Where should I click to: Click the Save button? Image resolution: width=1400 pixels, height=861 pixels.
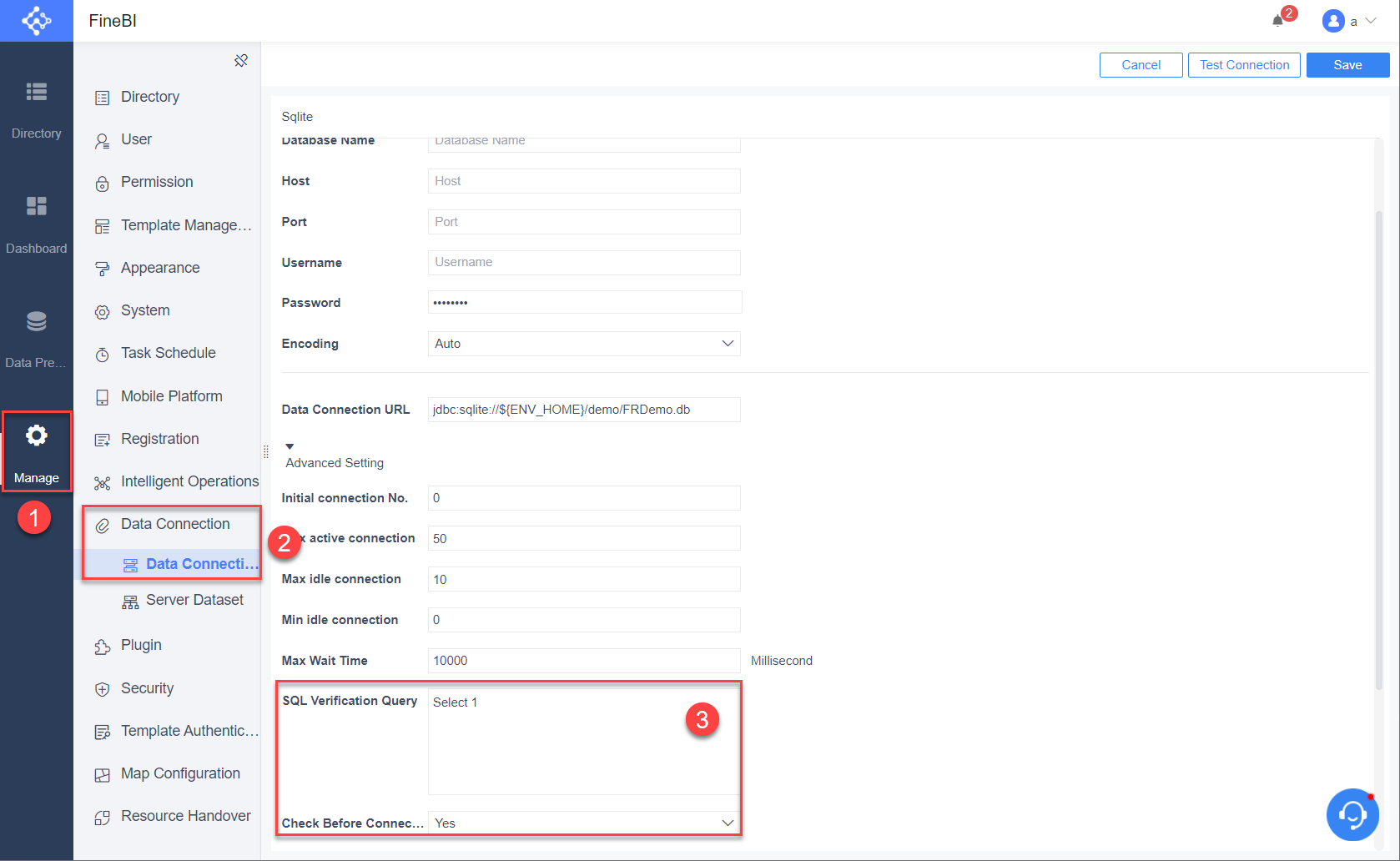point(1347,65)
